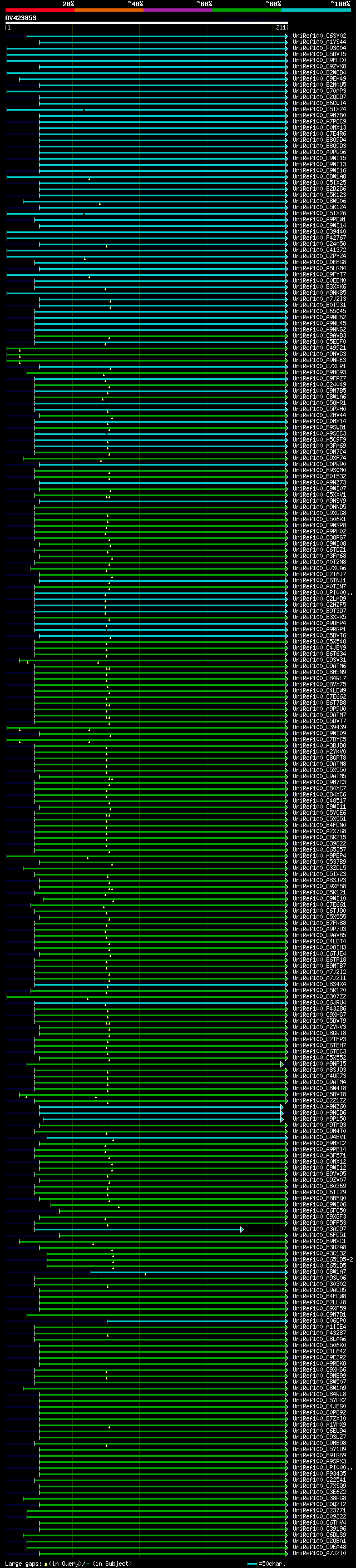Click the UniRef100_C7DYC5 label
Screen dimensions: 356x1568
point(319,740)
